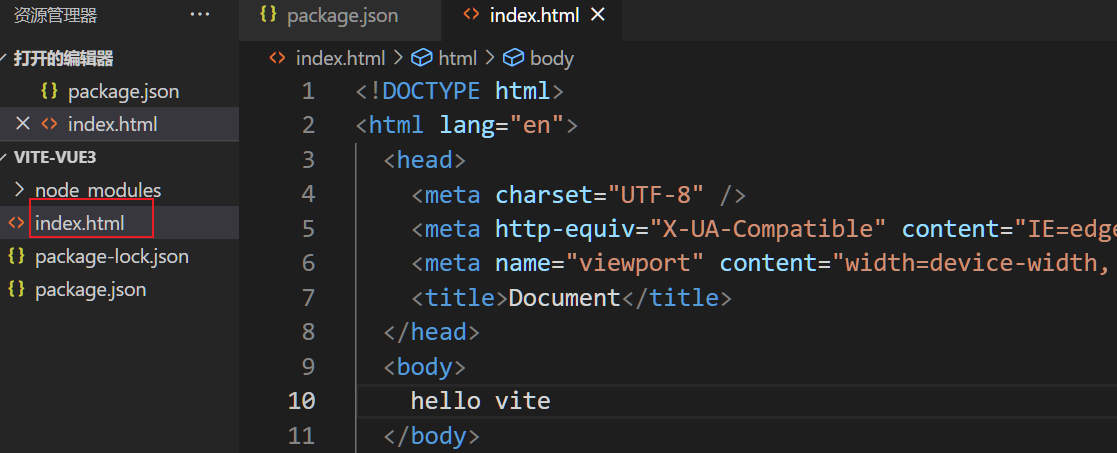This screenshot has width=1117, height=453.
Task: Click the package.json tab's braces icon
Action: pos(267,15)
